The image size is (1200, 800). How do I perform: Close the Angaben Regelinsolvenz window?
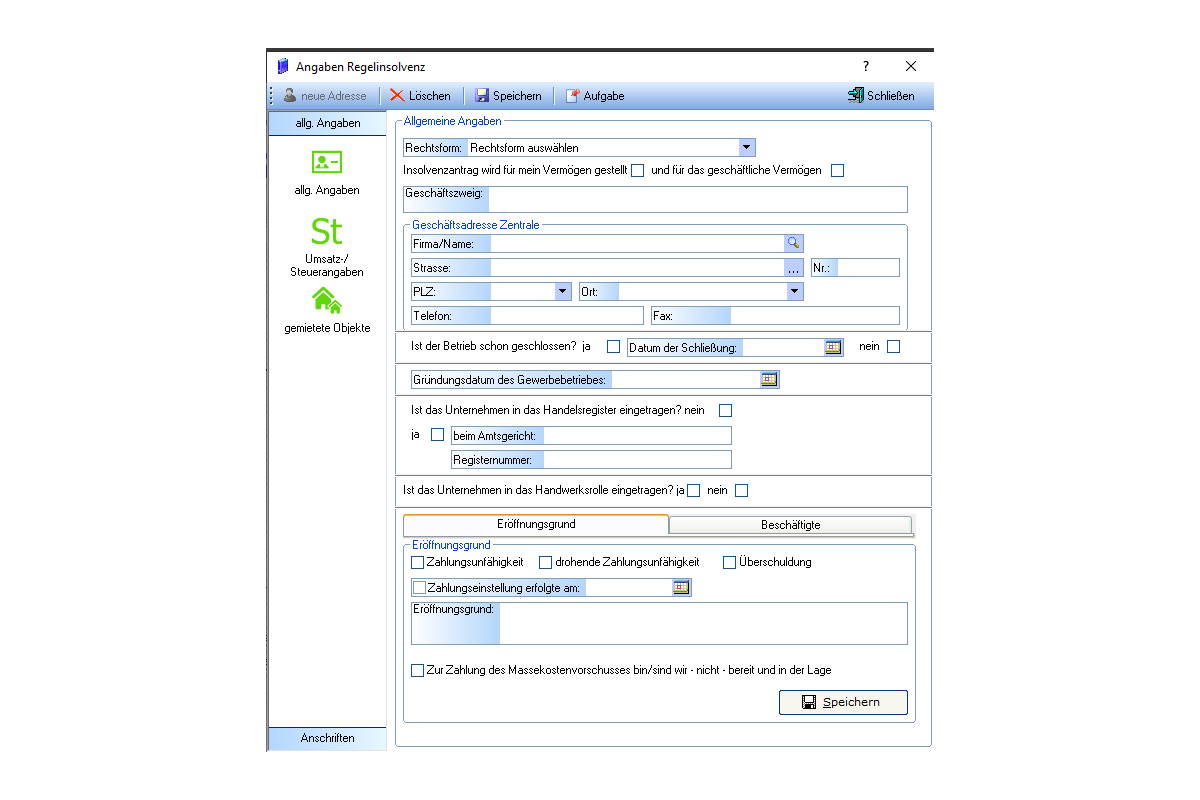tap(910, 67)
